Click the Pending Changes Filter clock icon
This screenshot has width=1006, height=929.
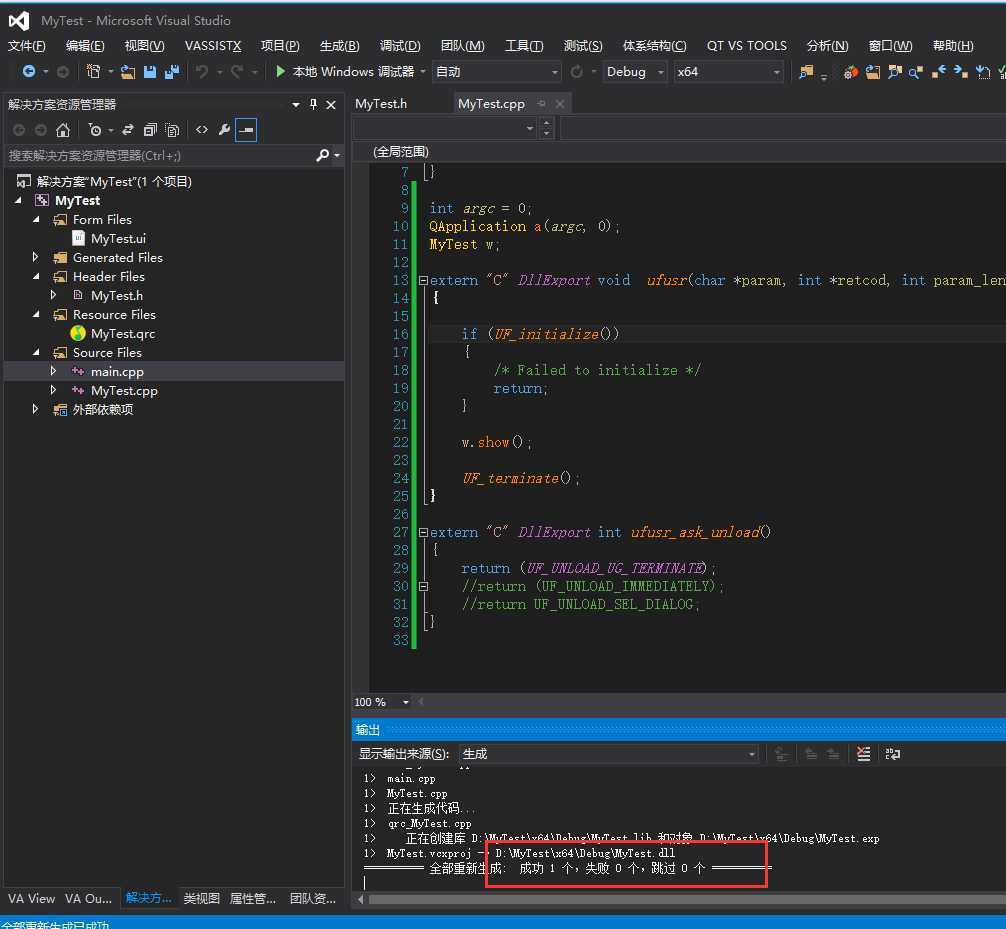95,130
